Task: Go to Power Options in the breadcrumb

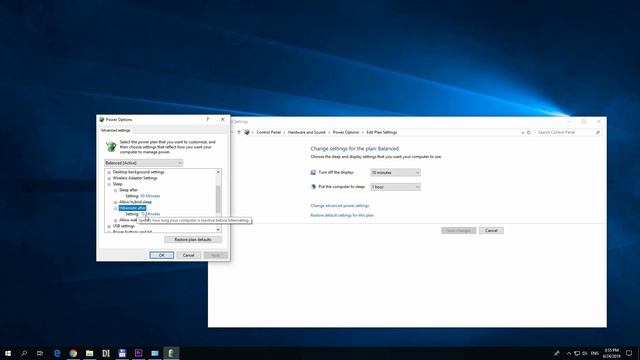Action: click(x=346, y=132)
